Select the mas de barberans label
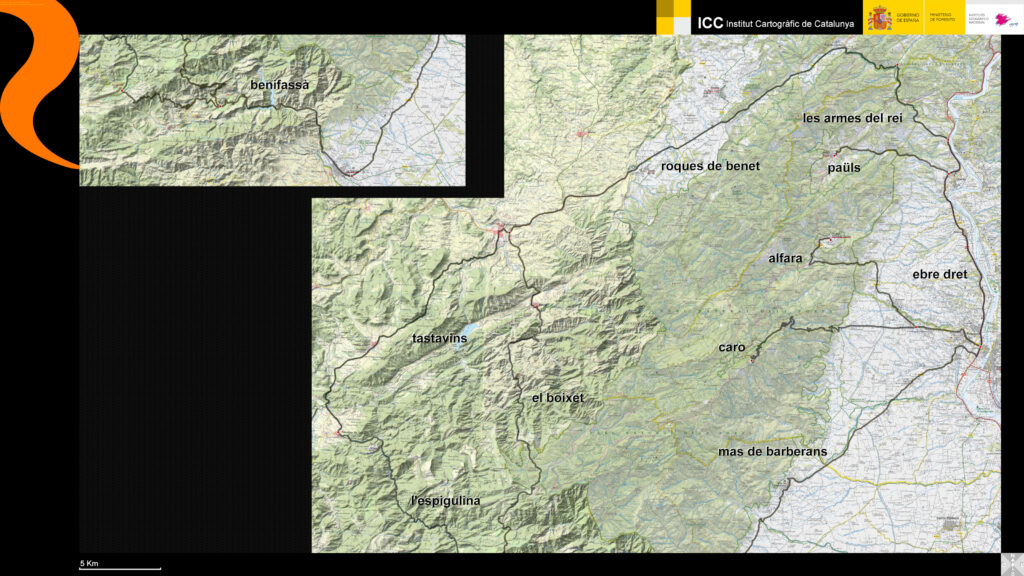This screenshot has height=576, width=1024. (x=772, y=452)
